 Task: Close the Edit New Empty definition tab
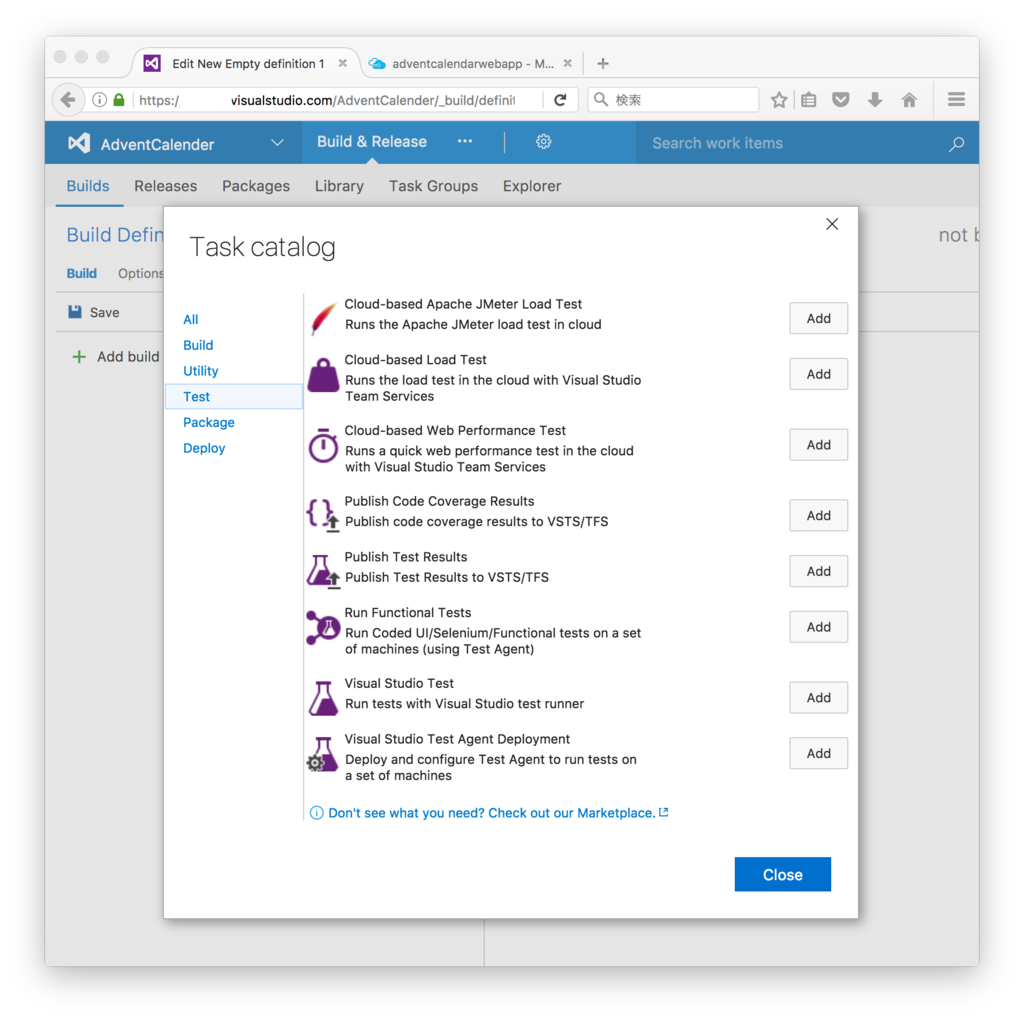342,63
